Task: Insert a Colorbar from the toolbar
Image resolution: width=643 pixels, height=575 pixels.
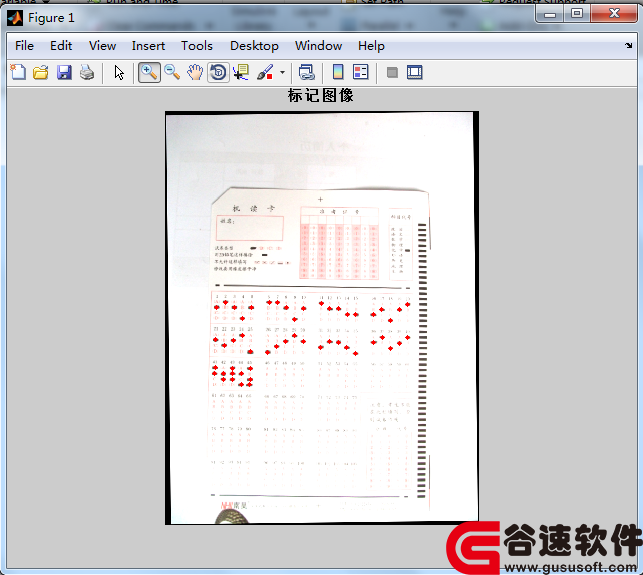Action: 338,72
